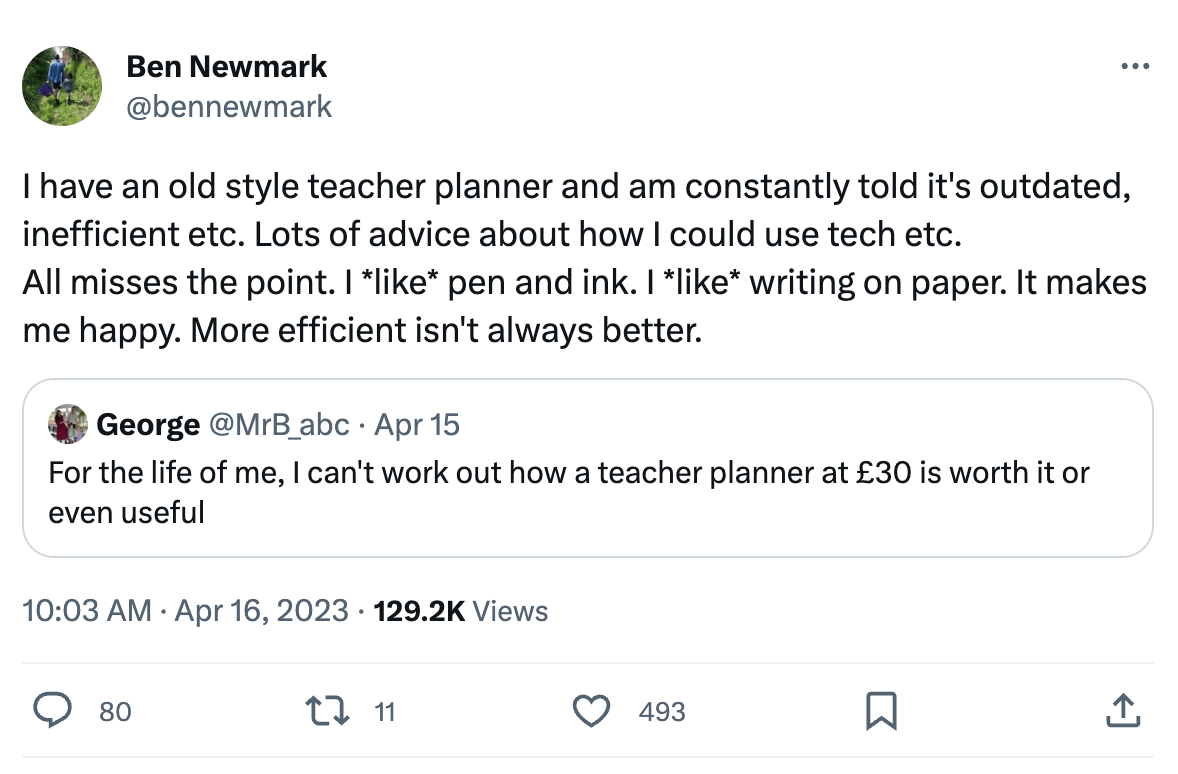Open the three-dot more options menu

[1134, 67]
